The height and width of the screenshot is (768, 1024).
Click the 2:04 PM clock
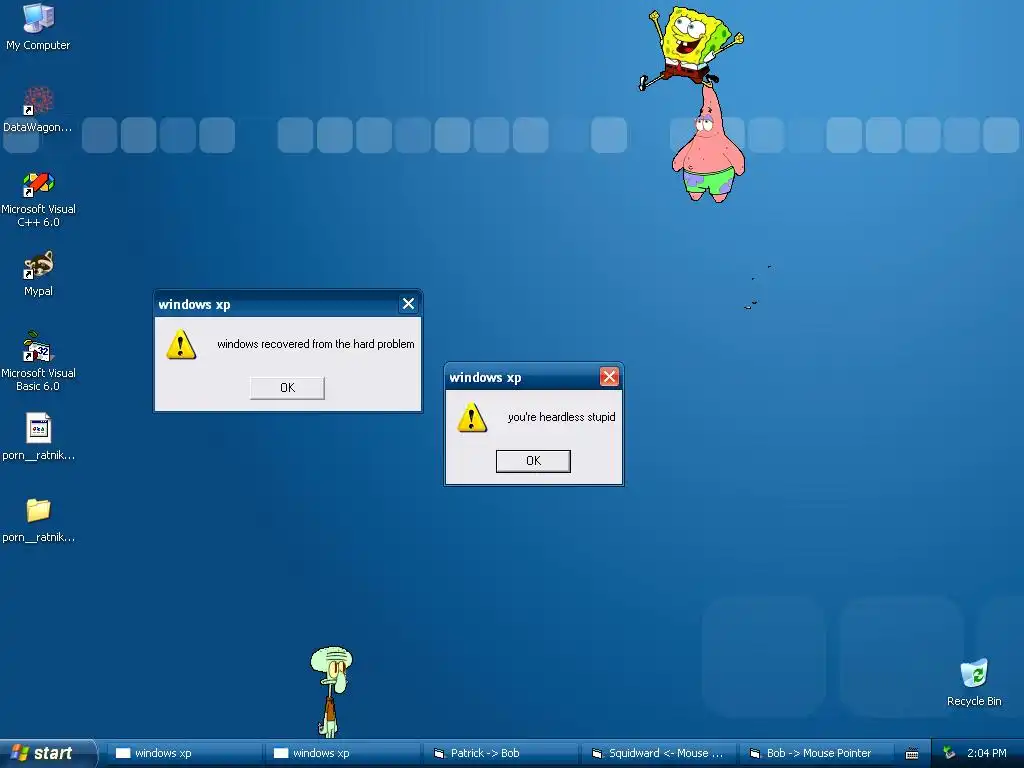[986, 753]
